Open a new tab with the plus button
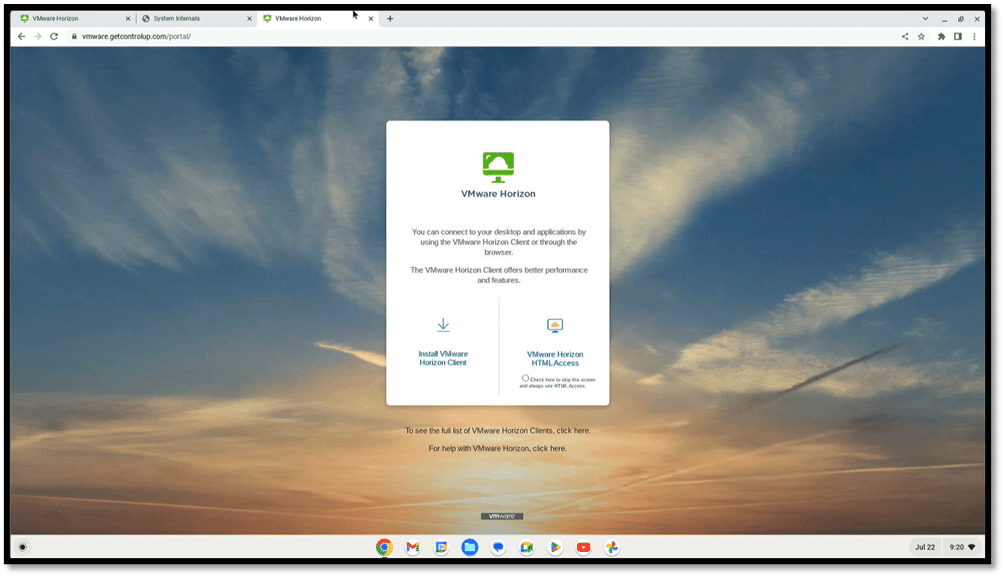 (390, 19)
